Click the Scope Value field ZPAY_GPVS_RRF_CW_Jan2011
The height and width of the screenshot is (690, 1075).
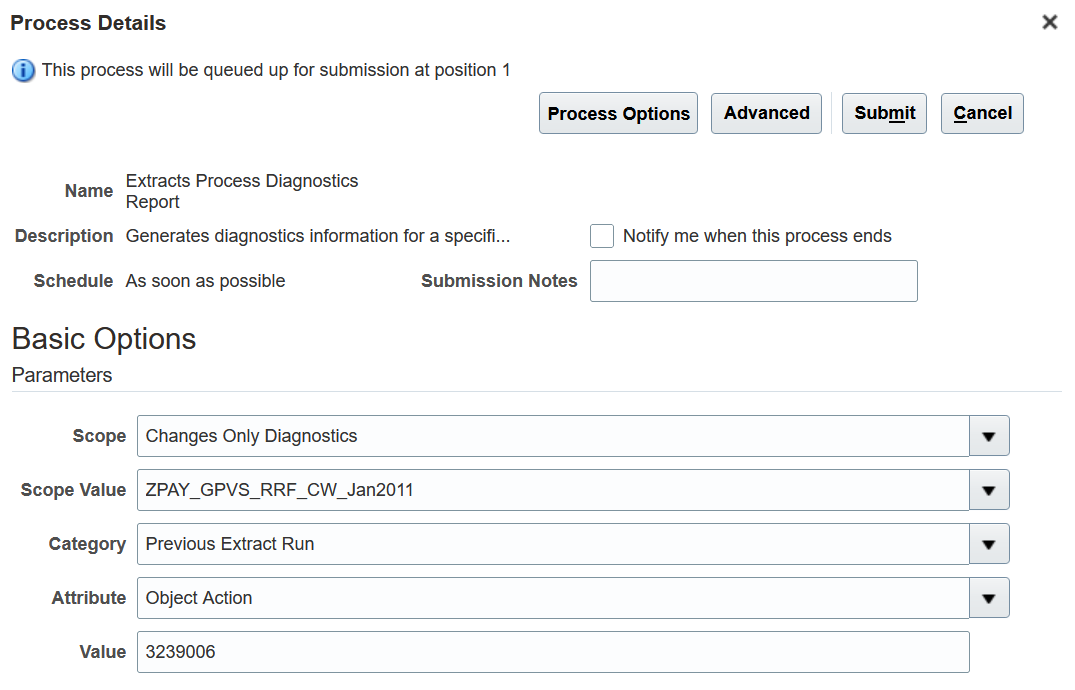point(552,490)
